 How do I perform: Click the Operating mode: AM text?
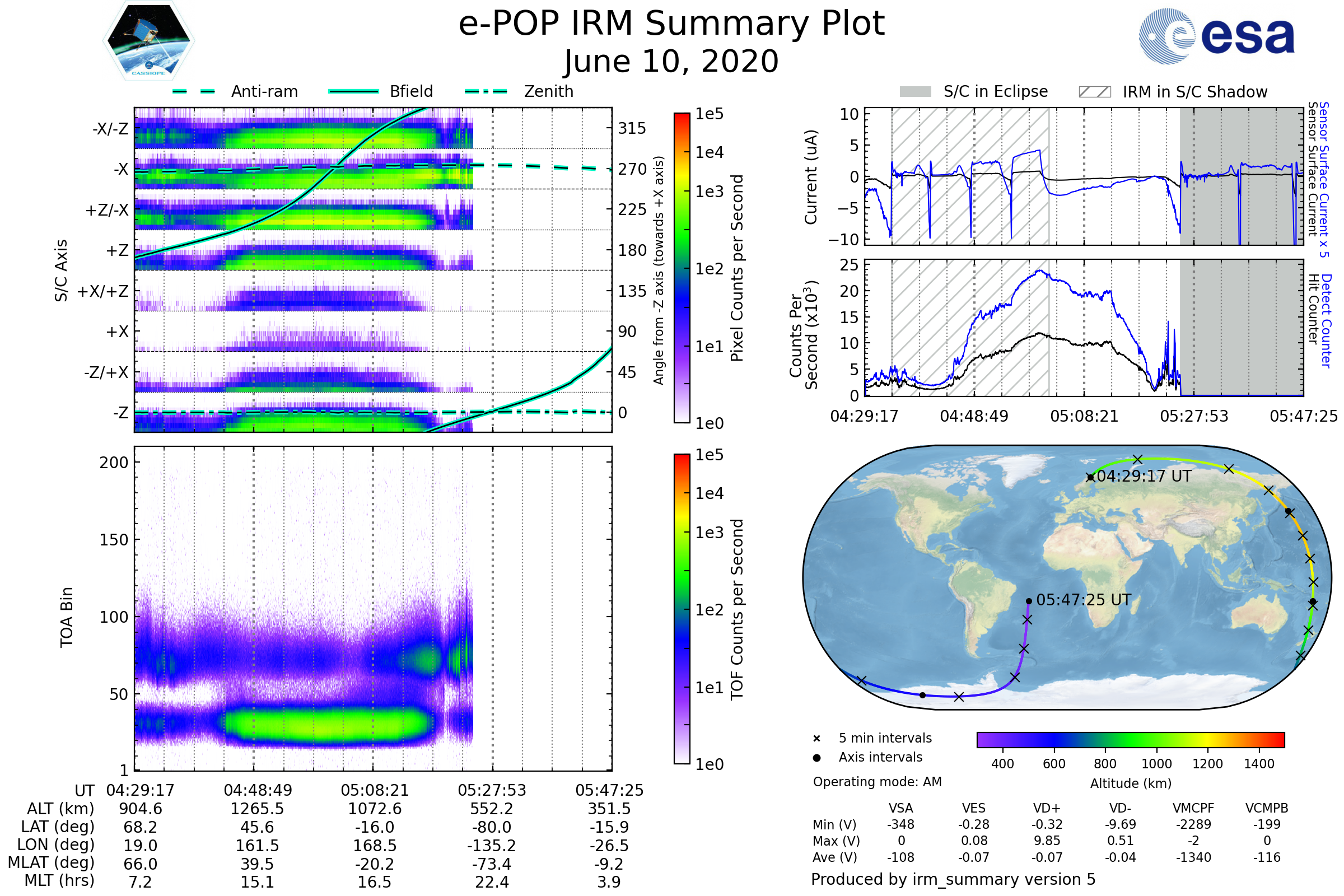coord(877,782)
